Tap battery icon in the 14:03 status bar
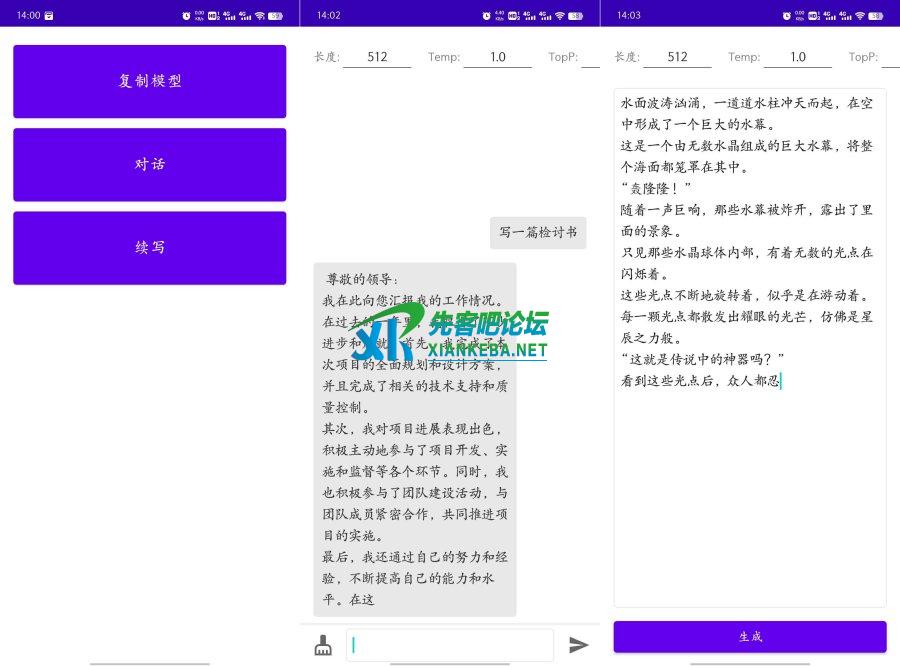The height and width of the screenshot is (666, 900). pyautogui.click(x=876, y=16)
